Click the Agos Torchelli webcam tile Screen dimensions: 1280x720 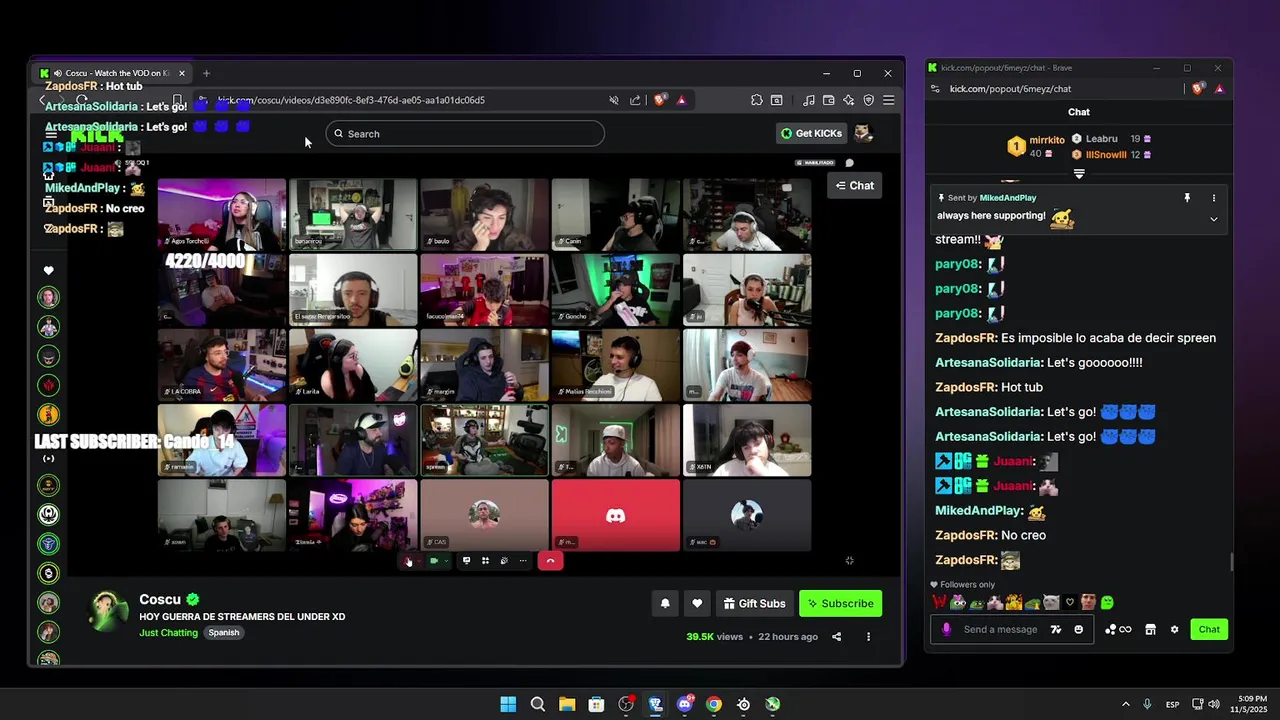coord(221,214)
